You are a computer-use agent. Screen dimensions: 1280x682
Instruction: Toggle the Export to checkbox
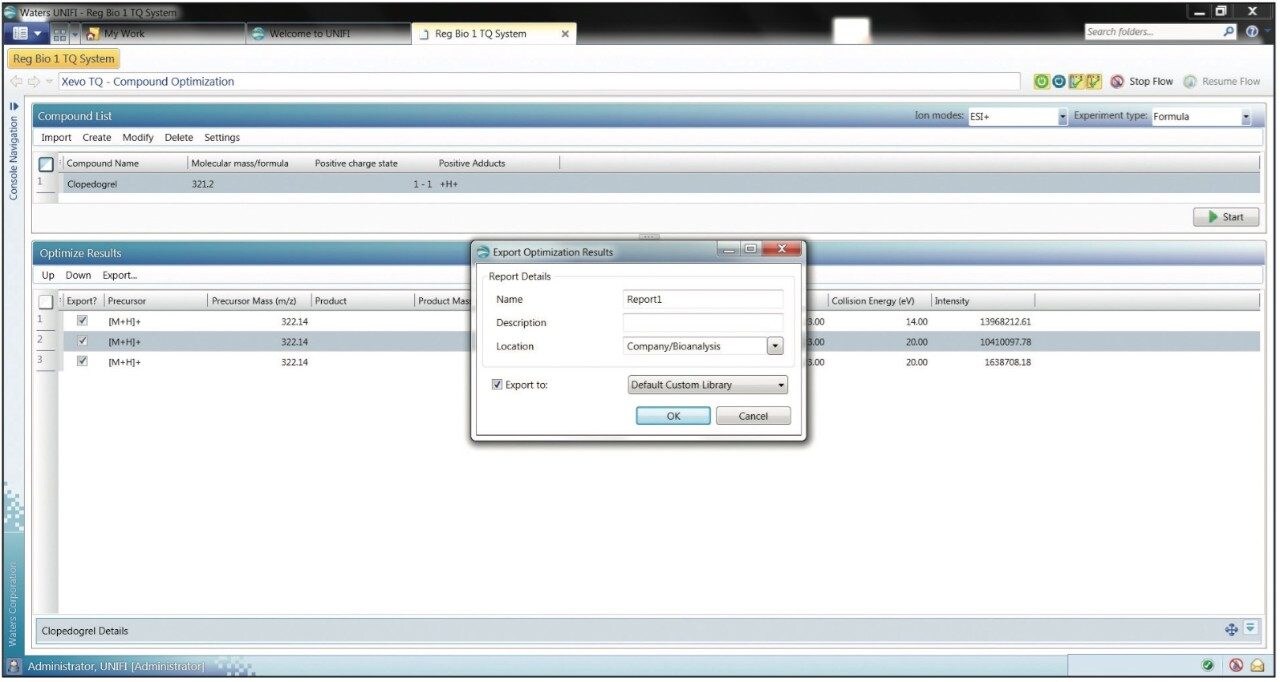coord(498,385)
